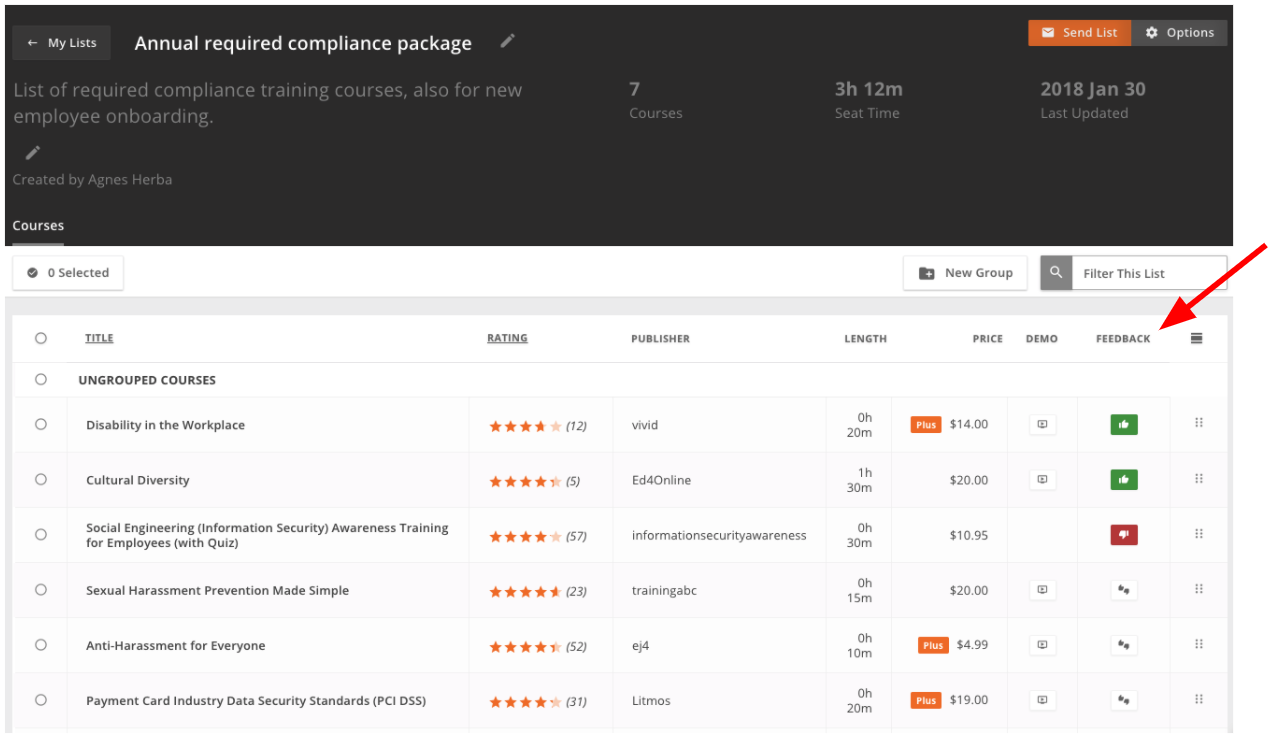Click the pencil icon beside the list title

pyautogui.click(x=508, y=41)
